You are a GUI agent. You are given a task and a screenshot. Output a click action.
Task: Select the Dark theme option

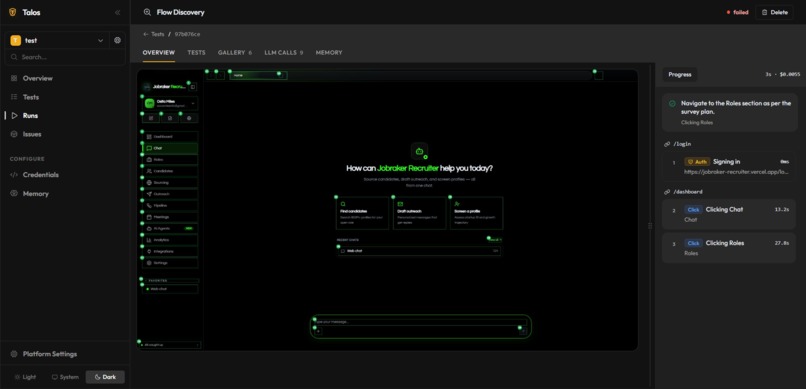(x=105, y=377)
